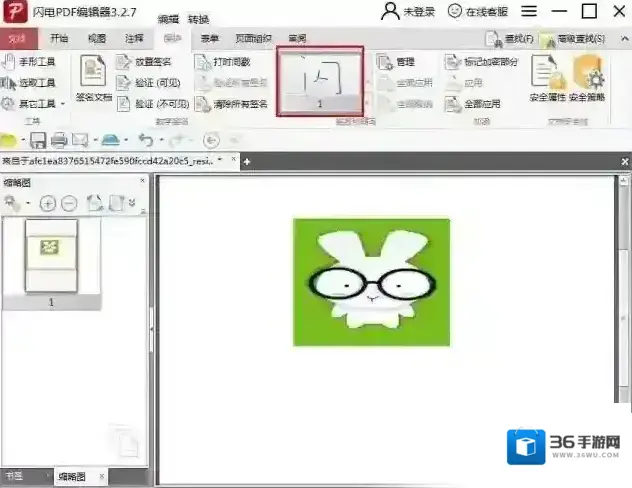Select the 选取工具 selection tool
The image size is (632, 488).
(x=30, y=82)
